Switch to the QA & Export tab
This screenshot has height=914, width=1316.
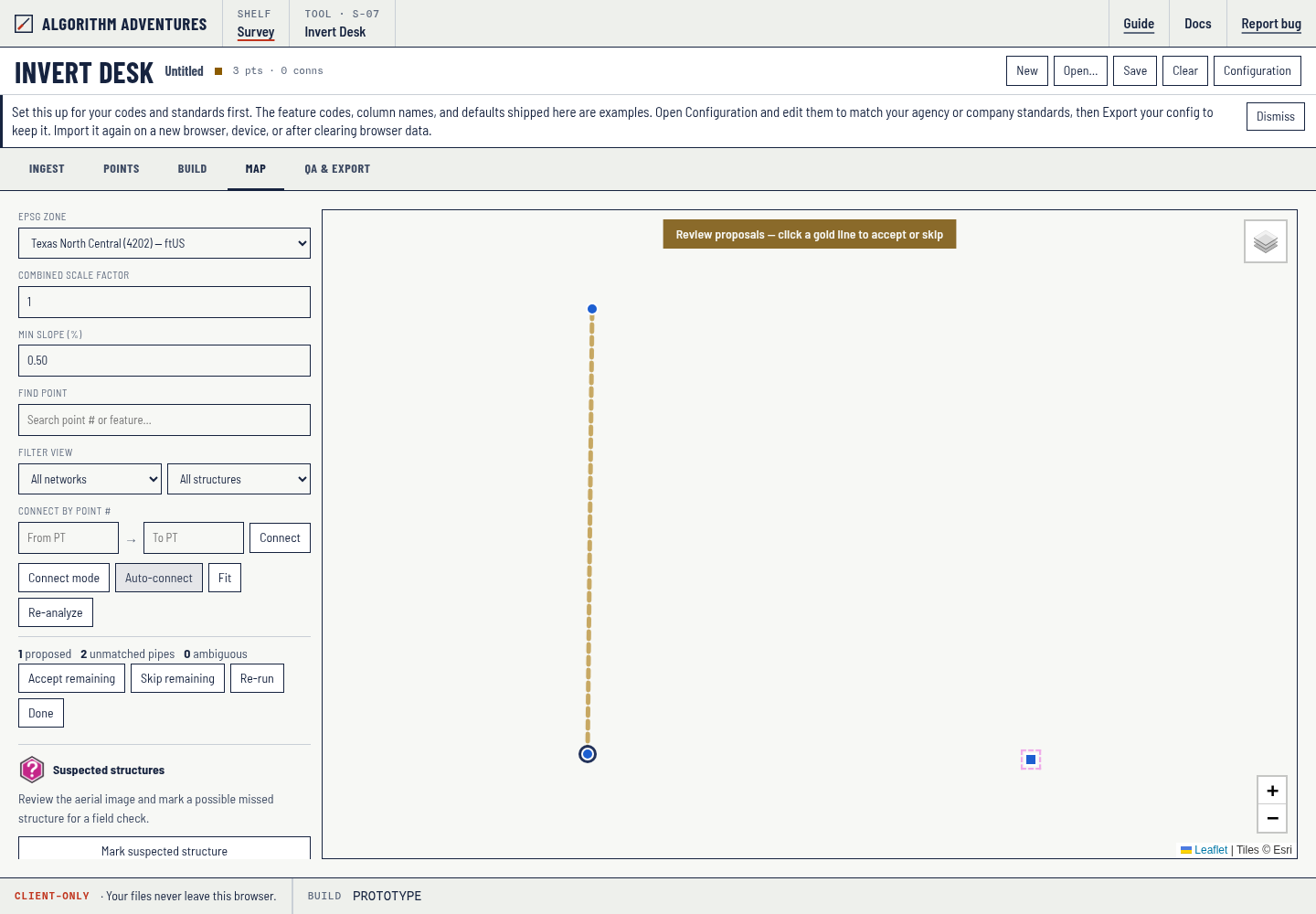point(337,169)
